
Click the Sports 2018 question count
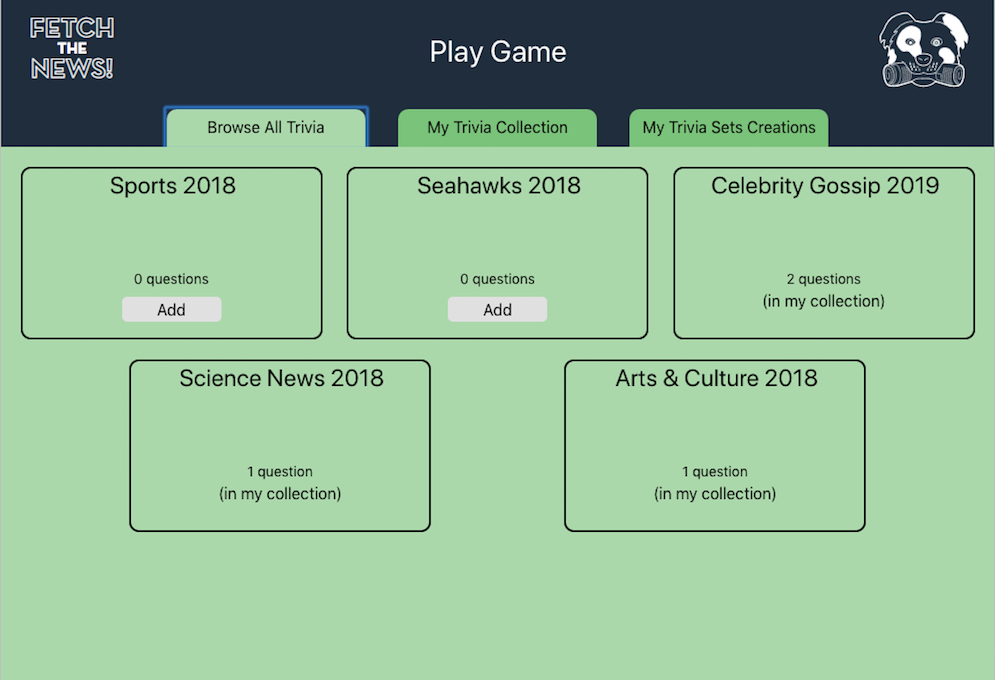(x=172, y=279)
